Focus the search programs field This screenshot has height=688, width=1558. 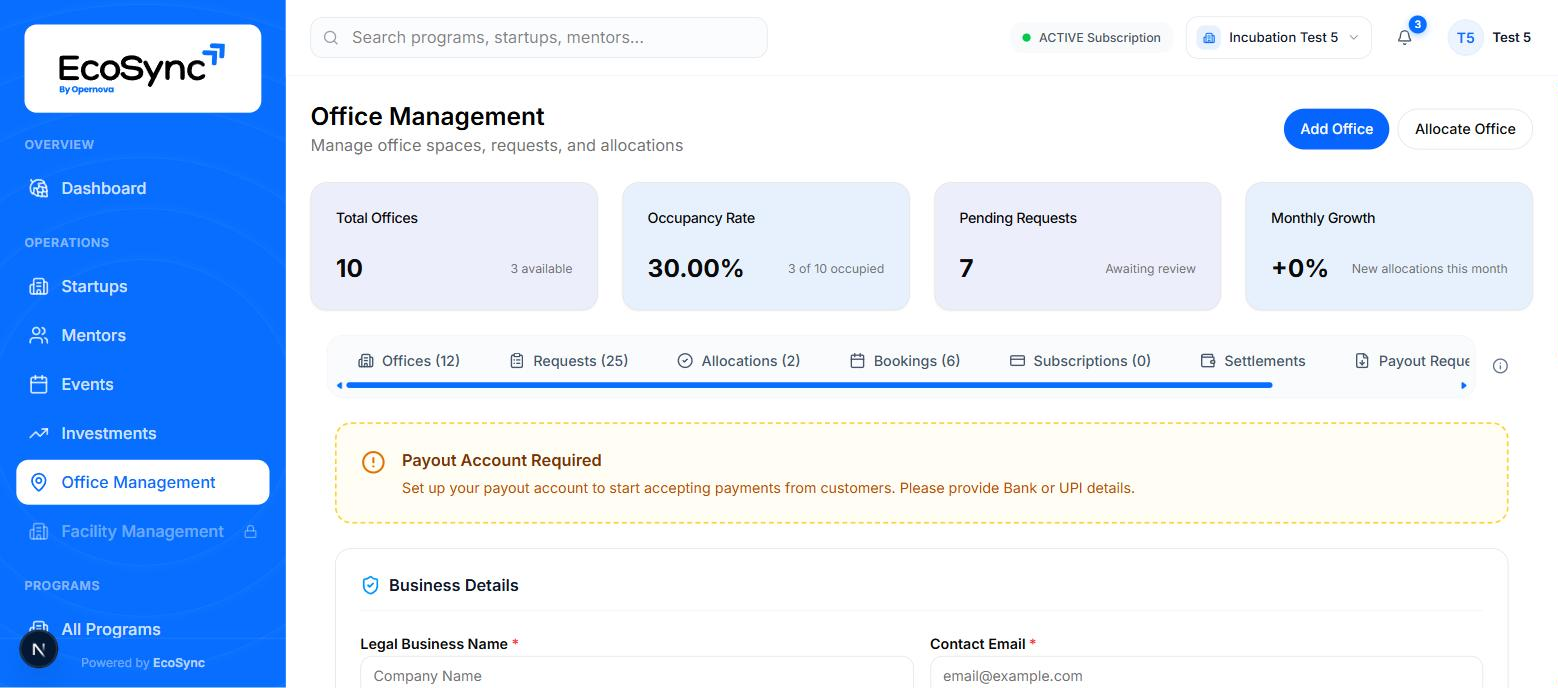(539, 37)
